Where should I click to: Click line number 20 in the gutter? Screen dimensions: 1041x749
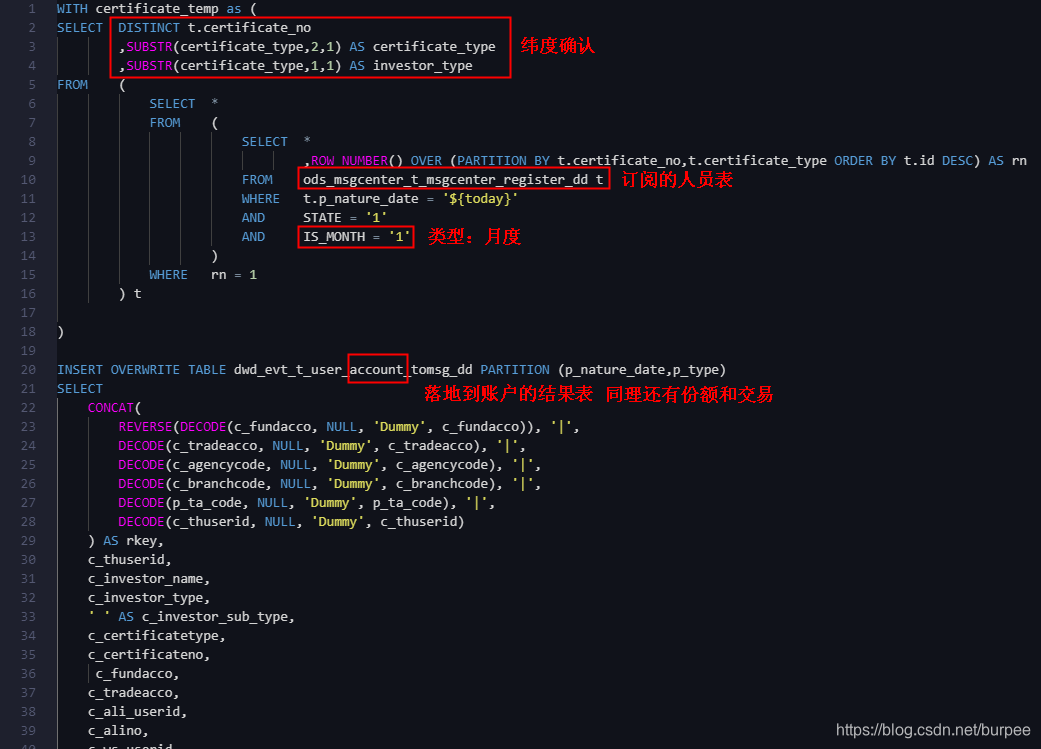[x=28, y=369]
